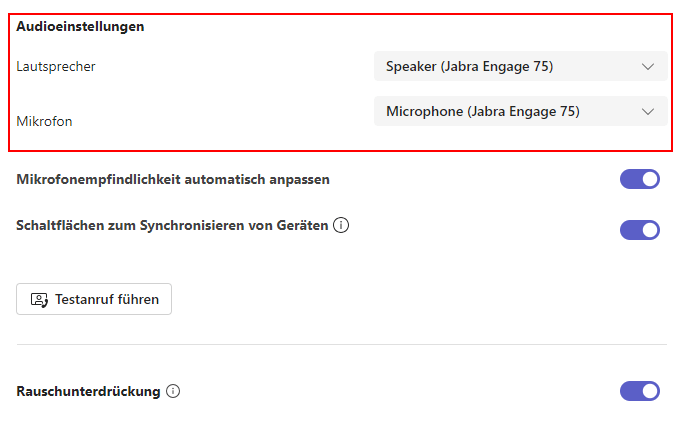681x425 pixels.
Task: Click the info icon next to Rauschunterdrückung
Action: tap(173, 391)
